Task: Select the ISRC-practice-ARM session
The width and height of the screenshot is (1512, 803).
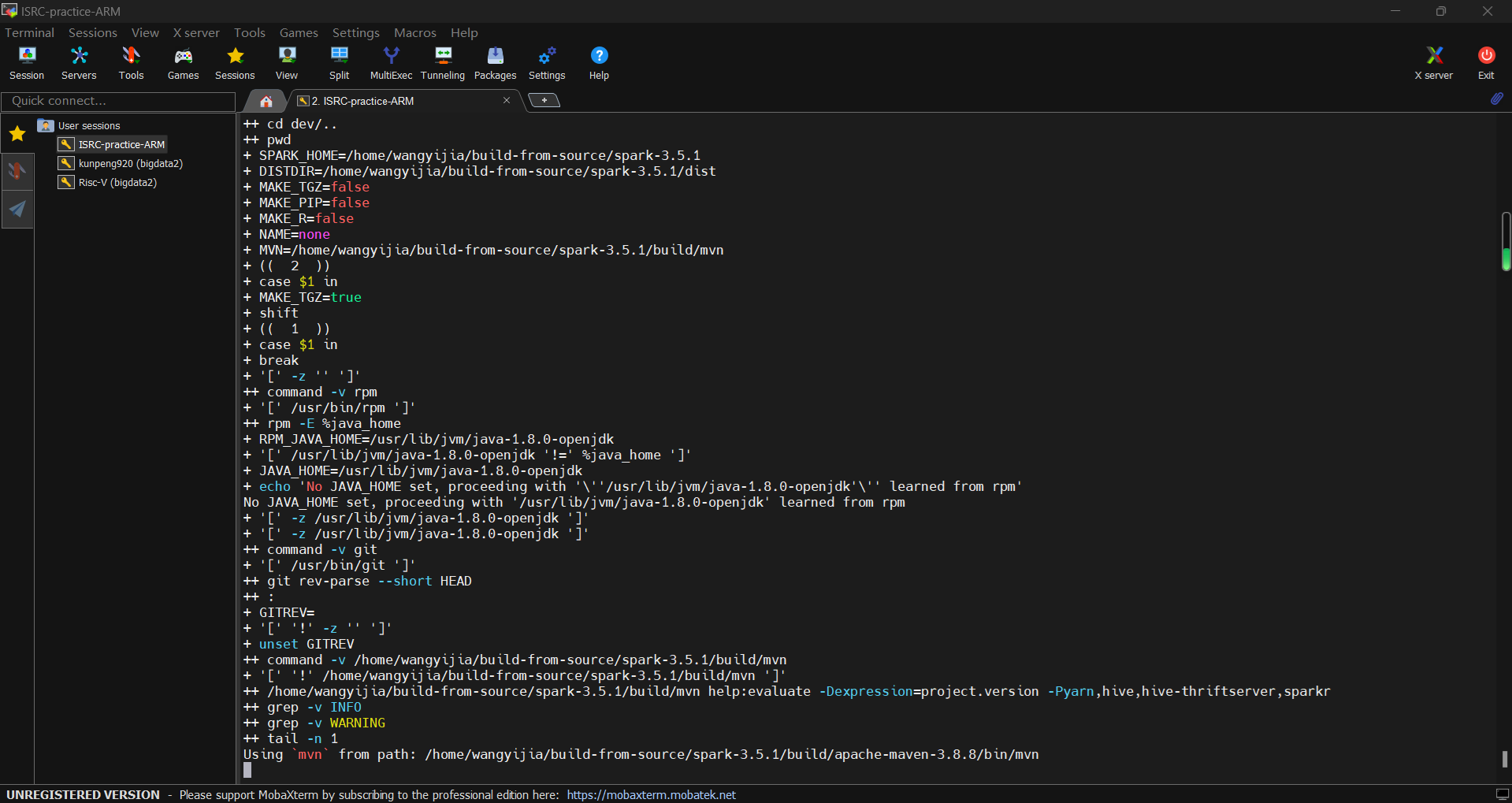Action: pyautogui.click(x=112, y=144)
